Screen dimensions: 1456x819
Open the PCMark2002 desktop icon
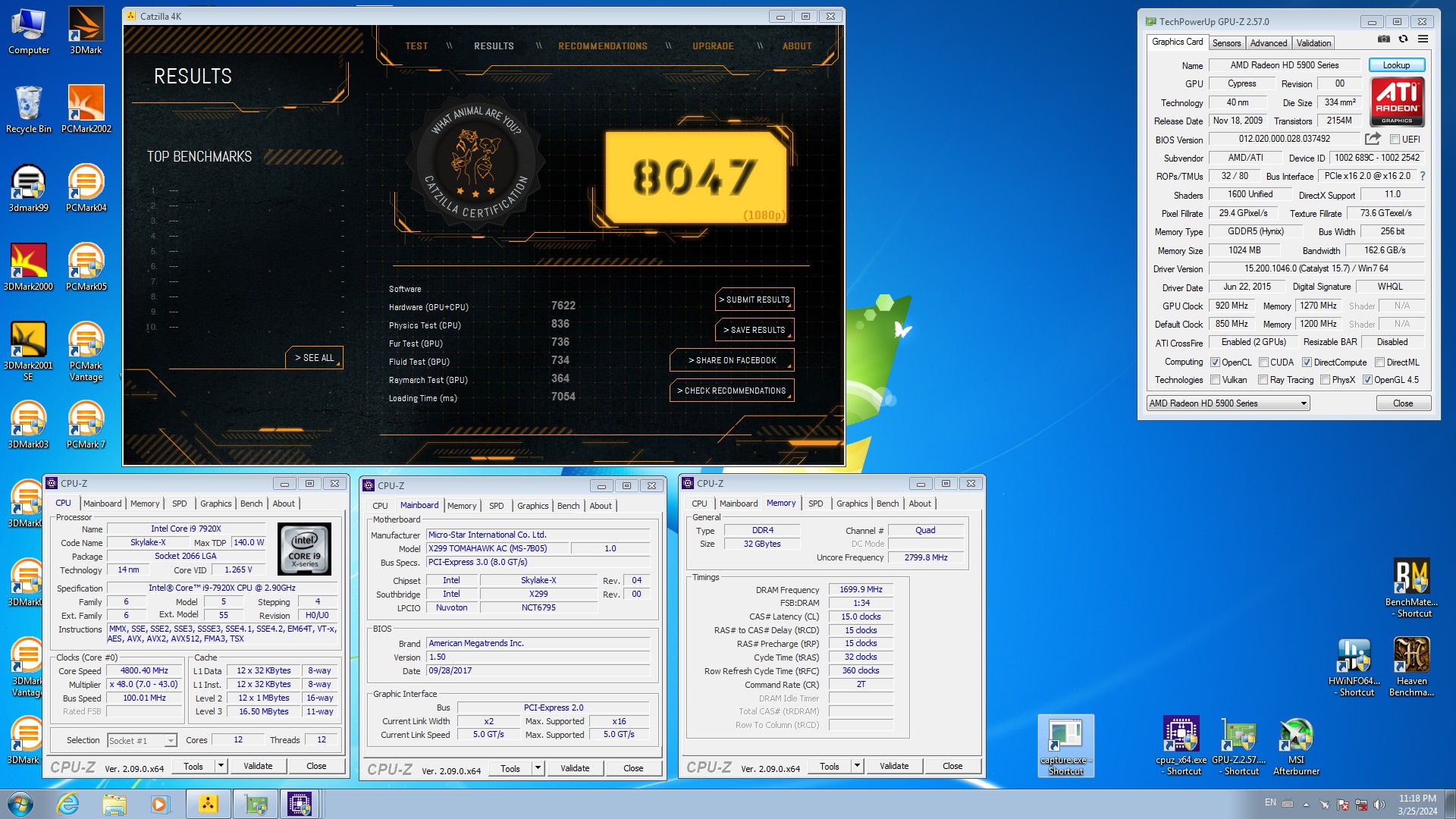pos(86,110)
